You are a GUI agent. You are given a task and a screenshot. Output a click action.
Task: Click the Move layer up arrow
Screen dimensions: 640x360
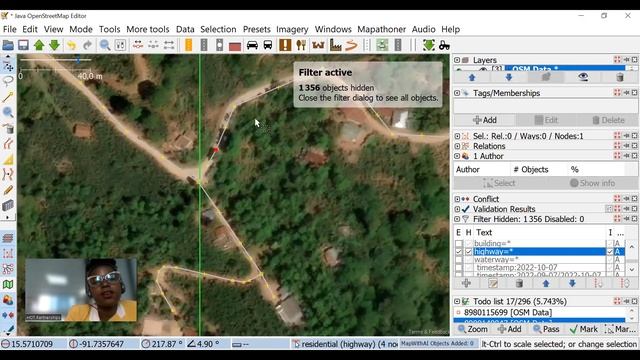tap(472, 78)
